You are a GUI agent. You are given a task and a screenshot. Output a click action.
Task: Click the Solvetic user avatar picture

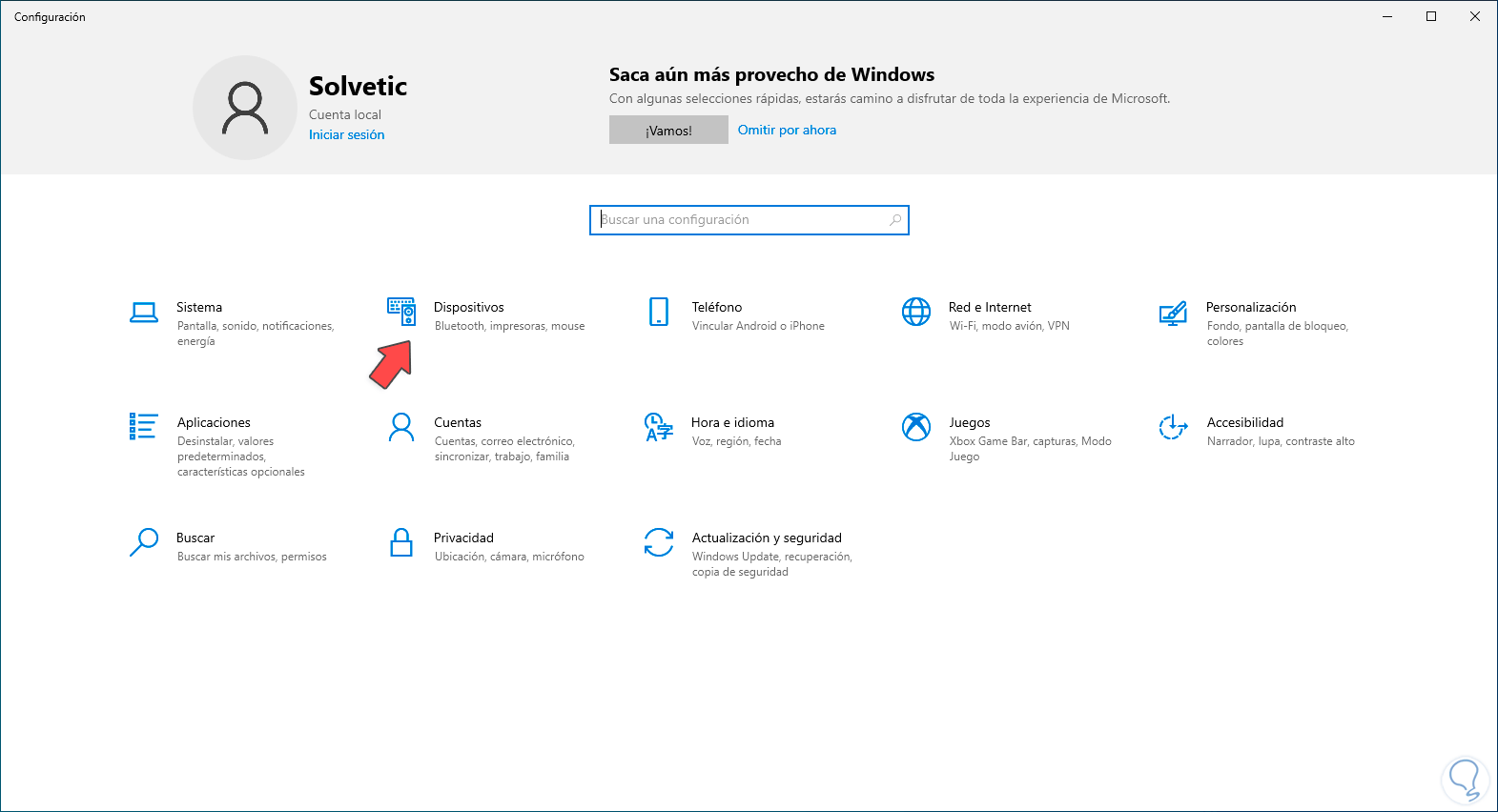245,108
